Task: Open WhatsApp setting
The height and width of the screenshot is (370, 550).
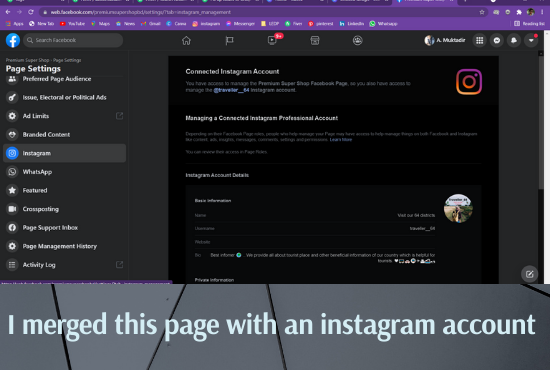Action: [65, 171]
